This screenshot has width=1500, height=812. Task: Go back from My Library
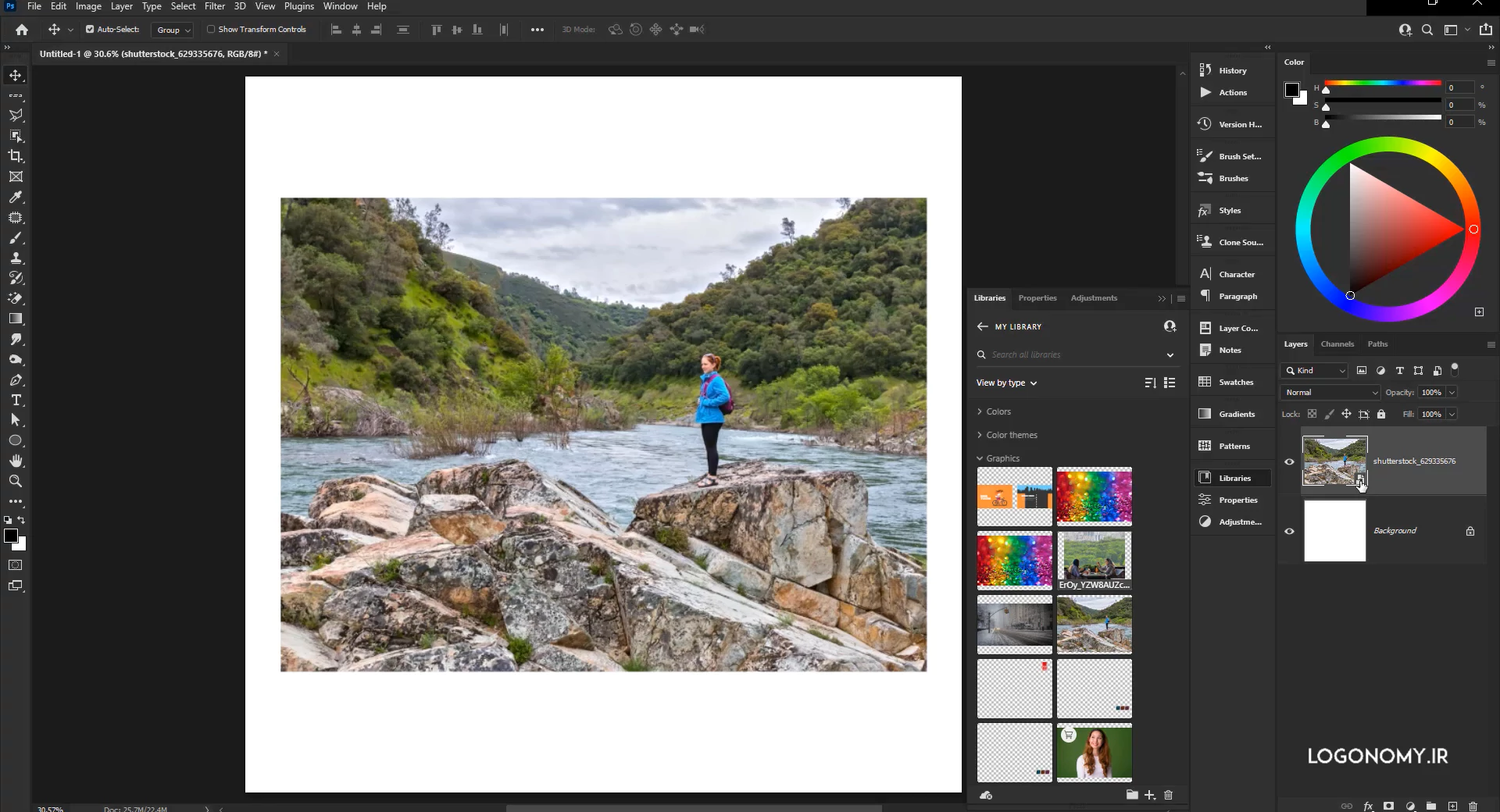pyautogui.click(x=982, y=326)
